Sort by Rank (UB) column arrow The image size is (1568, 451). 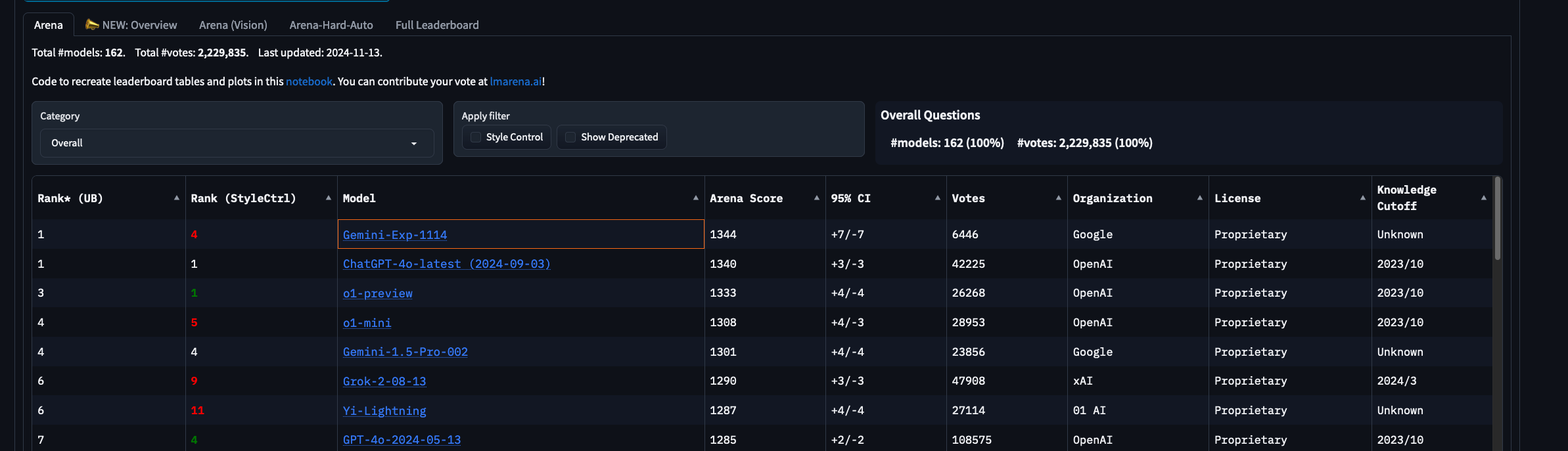[176, 198]
